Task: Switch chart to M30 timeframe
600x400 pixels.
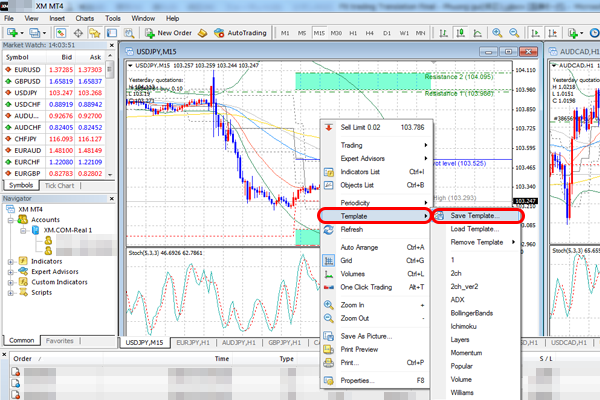Action: pyautogui.click(x=336, y=33)
